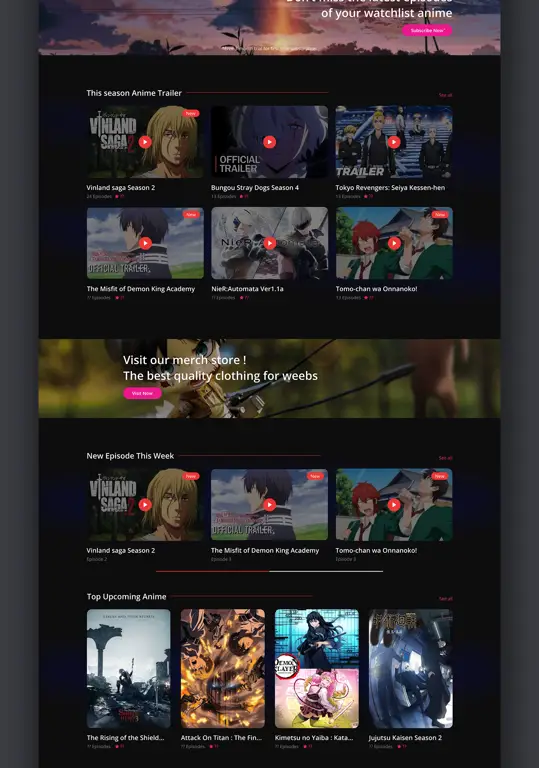Click the Visit Now merch store button
The width and height of the screenshot is (539, 768).
click(142, 393)
